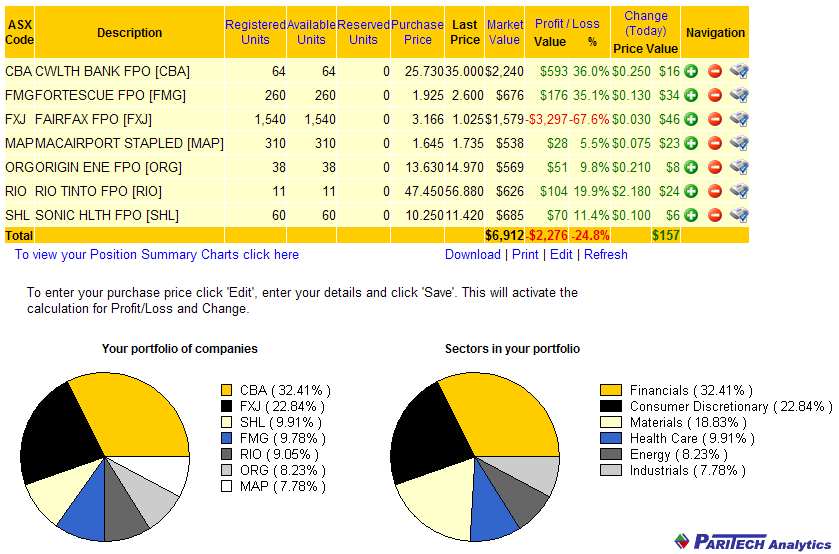Open the details icon in ORG row
The image size is (839, 554).
(x=739, y=167)
